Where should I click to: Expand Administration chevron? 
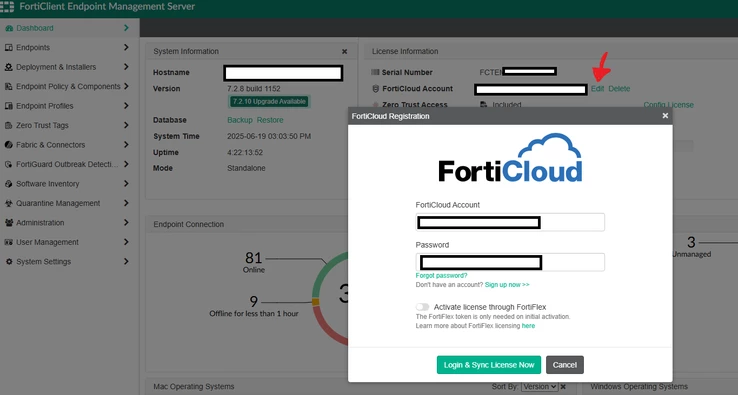126,223
